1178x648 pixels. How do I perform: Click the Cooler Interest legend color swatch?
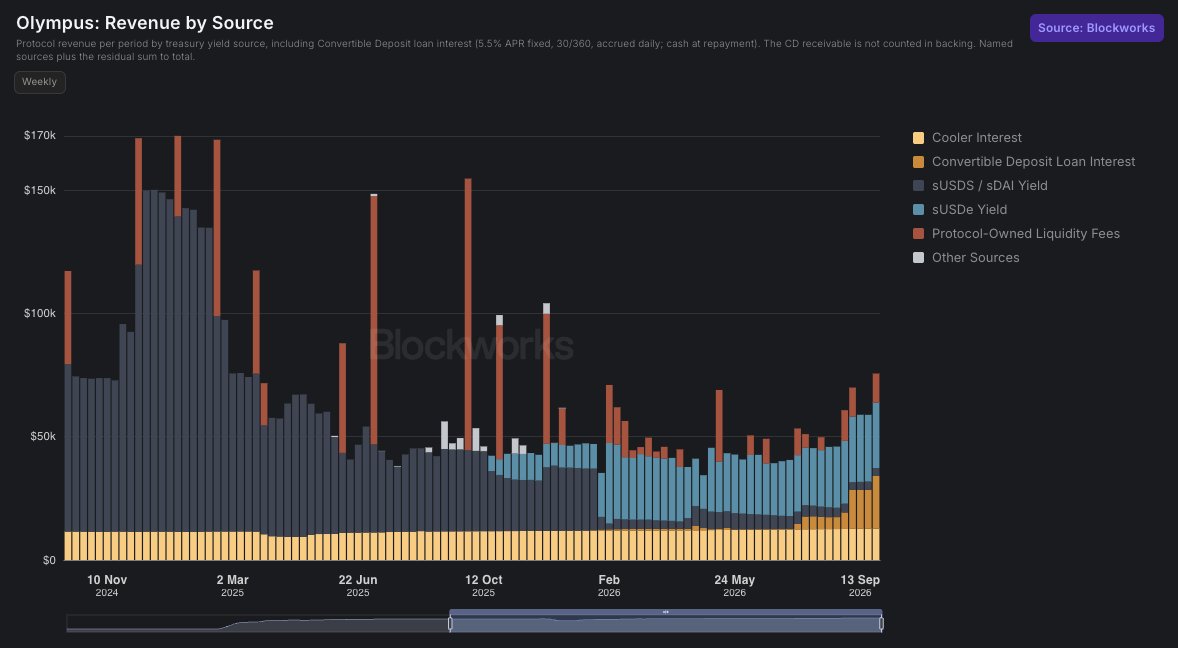[x=918, y=137]
